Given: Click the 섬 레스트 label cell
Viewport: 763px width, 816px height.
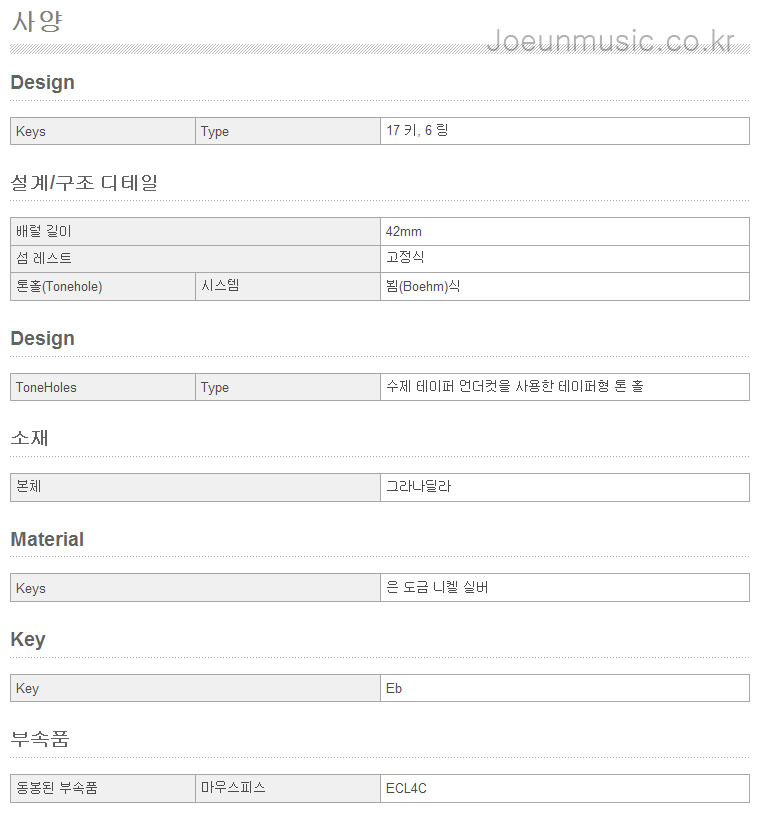Looking at the screenshot, I should 195,259.
